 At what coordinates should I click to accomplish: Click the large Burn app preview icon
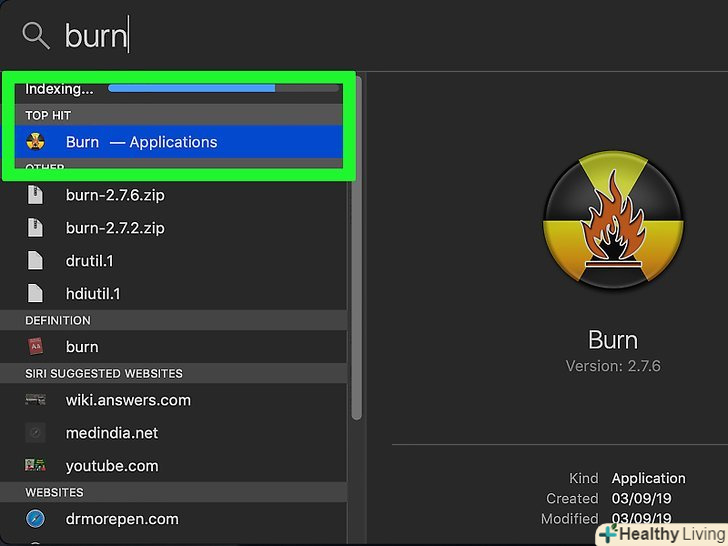(613, 221)
